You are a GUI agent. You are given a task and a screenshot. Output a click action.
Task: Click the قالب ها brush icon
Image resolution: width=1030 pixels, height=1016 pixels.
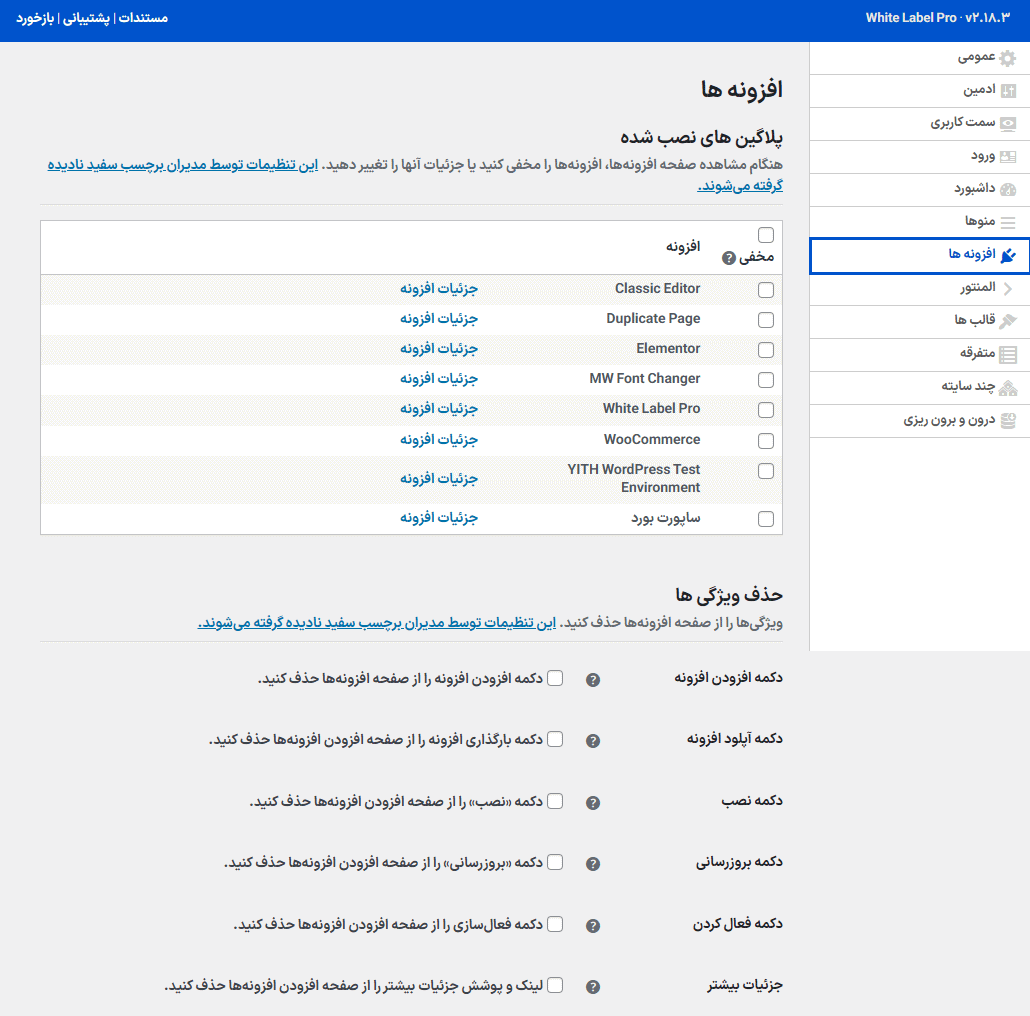[x=1008, y=321]
